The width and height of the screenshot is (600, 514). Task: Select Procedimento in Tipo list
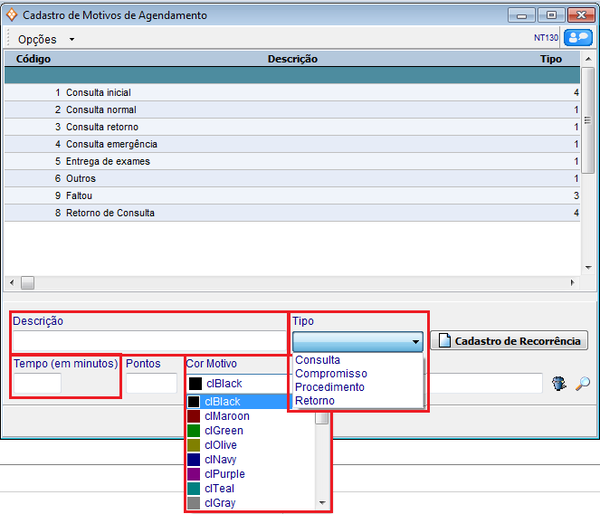330,387
